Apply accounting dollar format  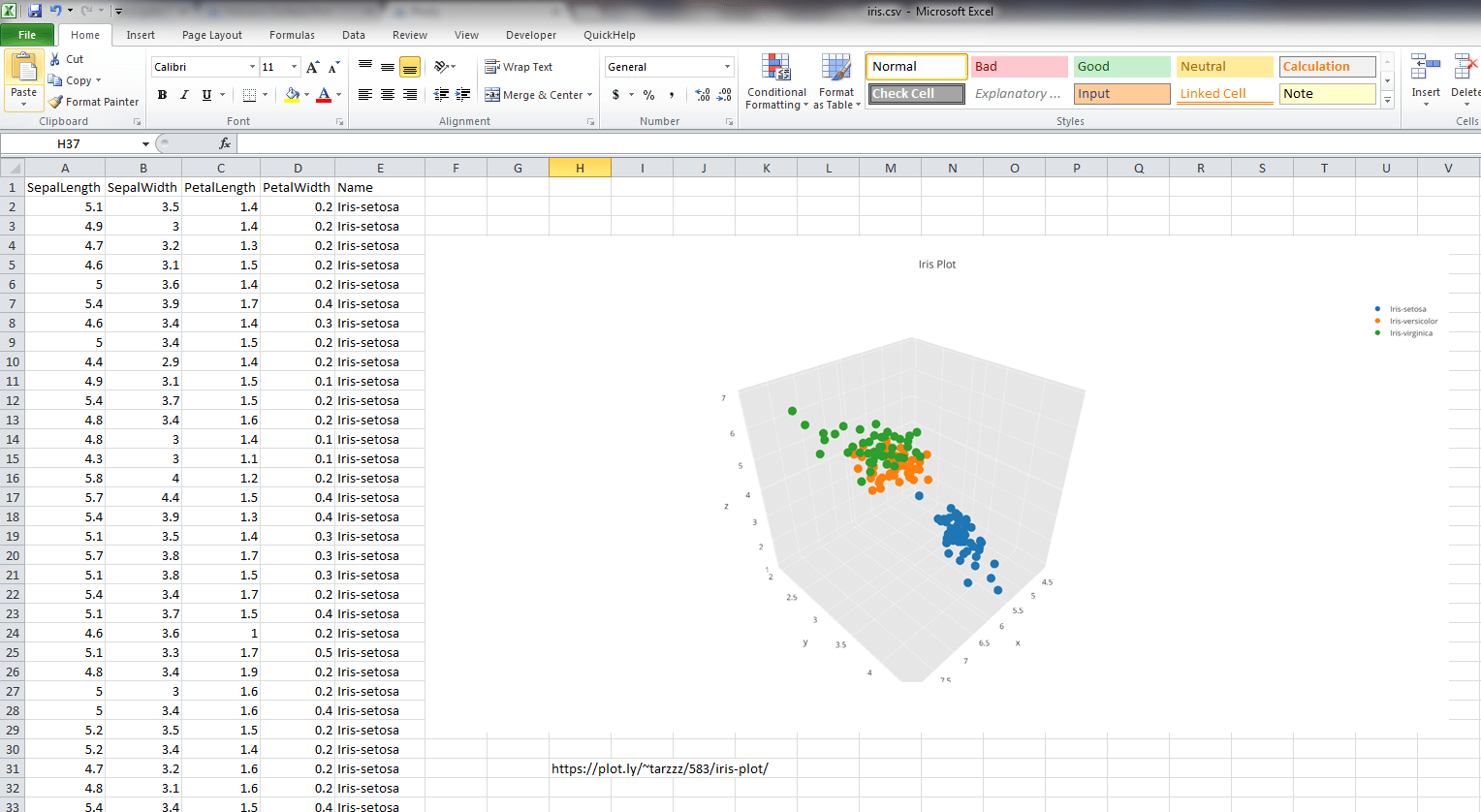[x=615, y=95]
